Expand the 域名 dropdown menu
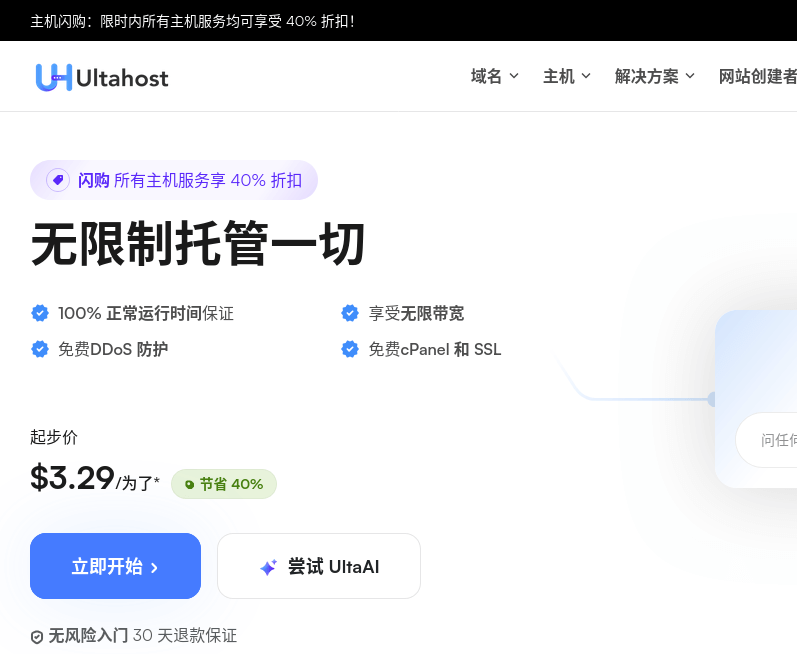Viewport: 797px width, 654px height. point(495,76)
